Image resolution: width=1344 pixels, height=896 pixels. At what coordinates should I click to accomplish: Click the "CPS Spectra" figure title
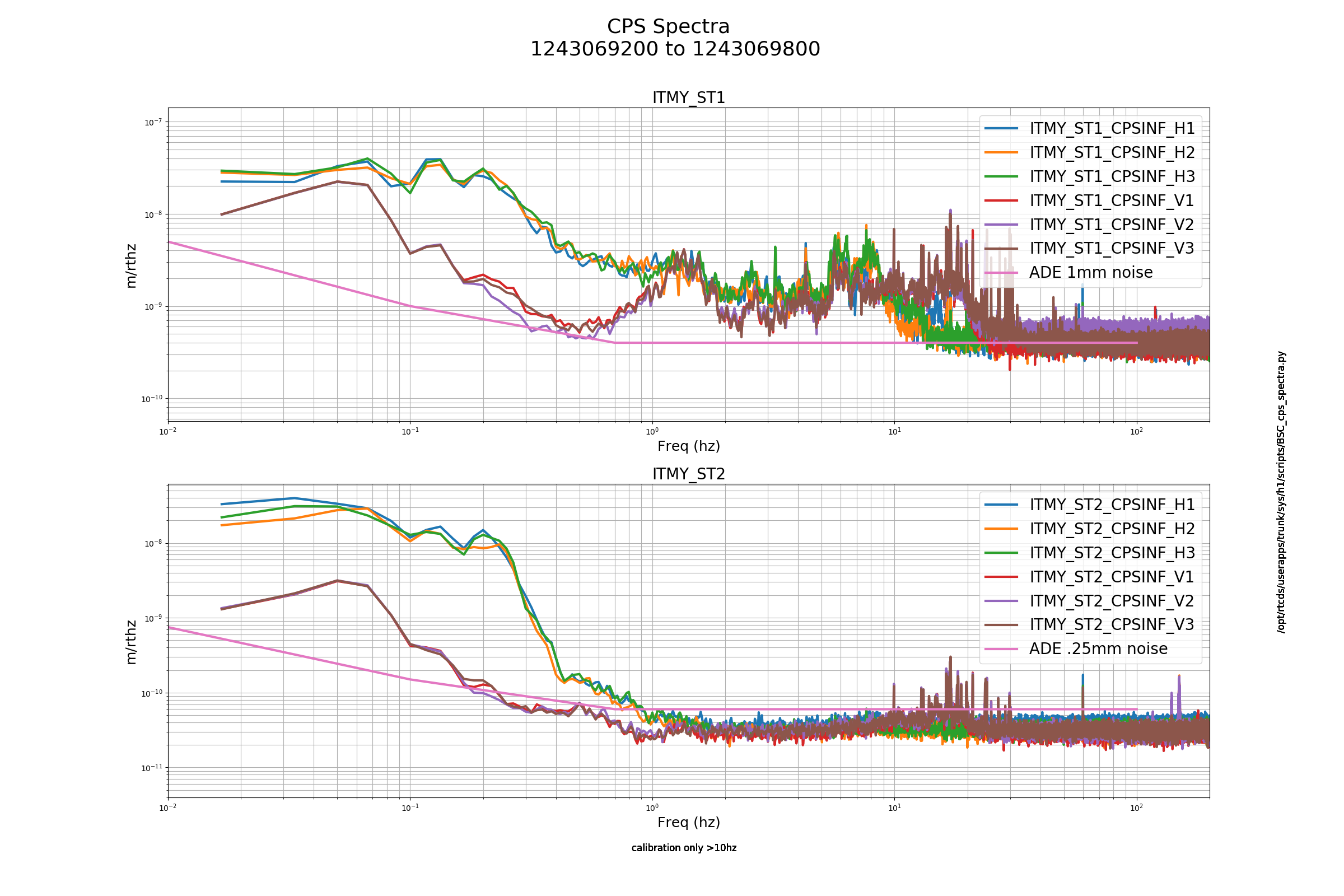(668, 27)
